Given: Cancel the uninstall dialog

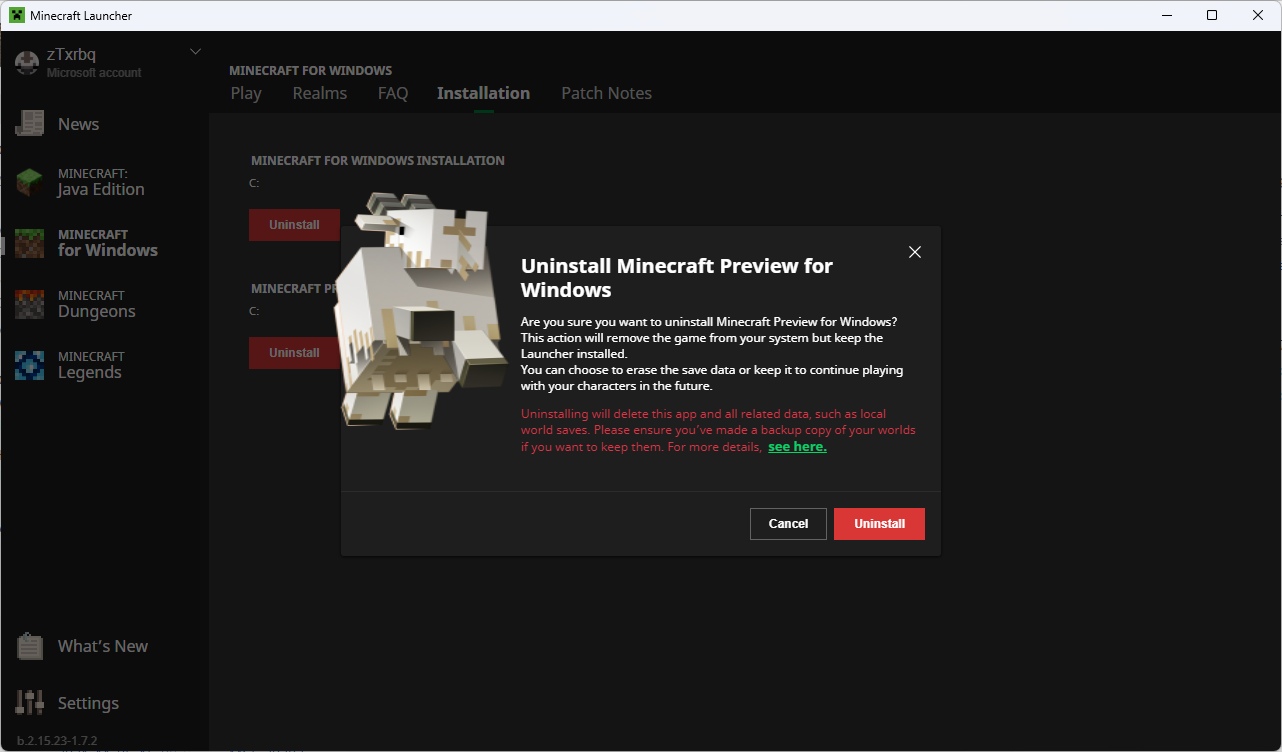Looking at the screenshot, I should [788, 524].
